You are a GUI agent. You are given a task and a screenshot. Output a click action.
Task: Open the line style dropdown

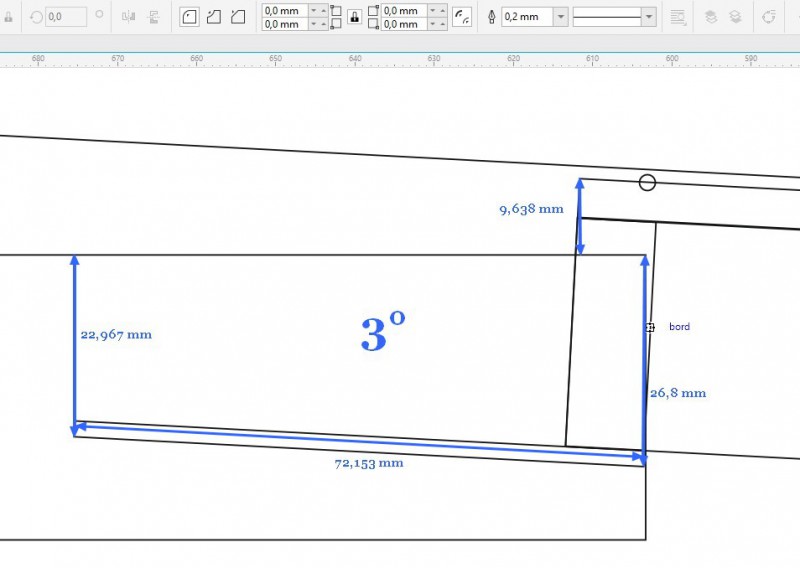coord(649,17)
